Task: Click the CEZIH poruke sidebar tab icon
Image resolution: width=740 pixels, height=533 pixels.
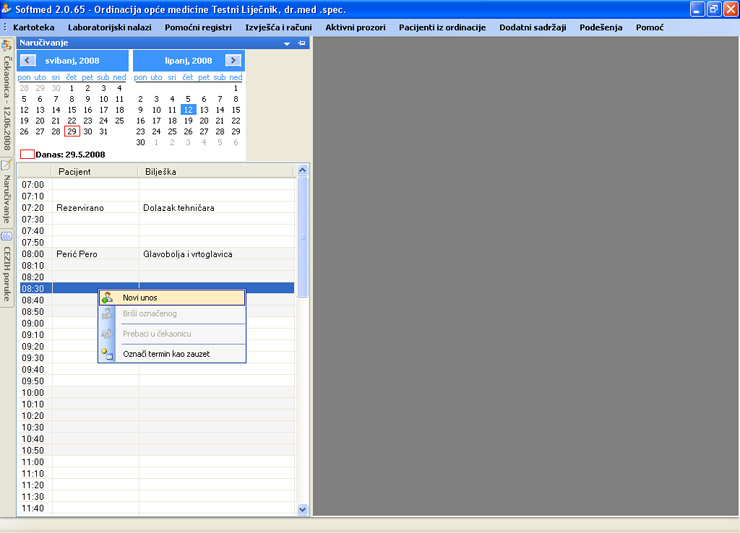Action: click(7, 236)
